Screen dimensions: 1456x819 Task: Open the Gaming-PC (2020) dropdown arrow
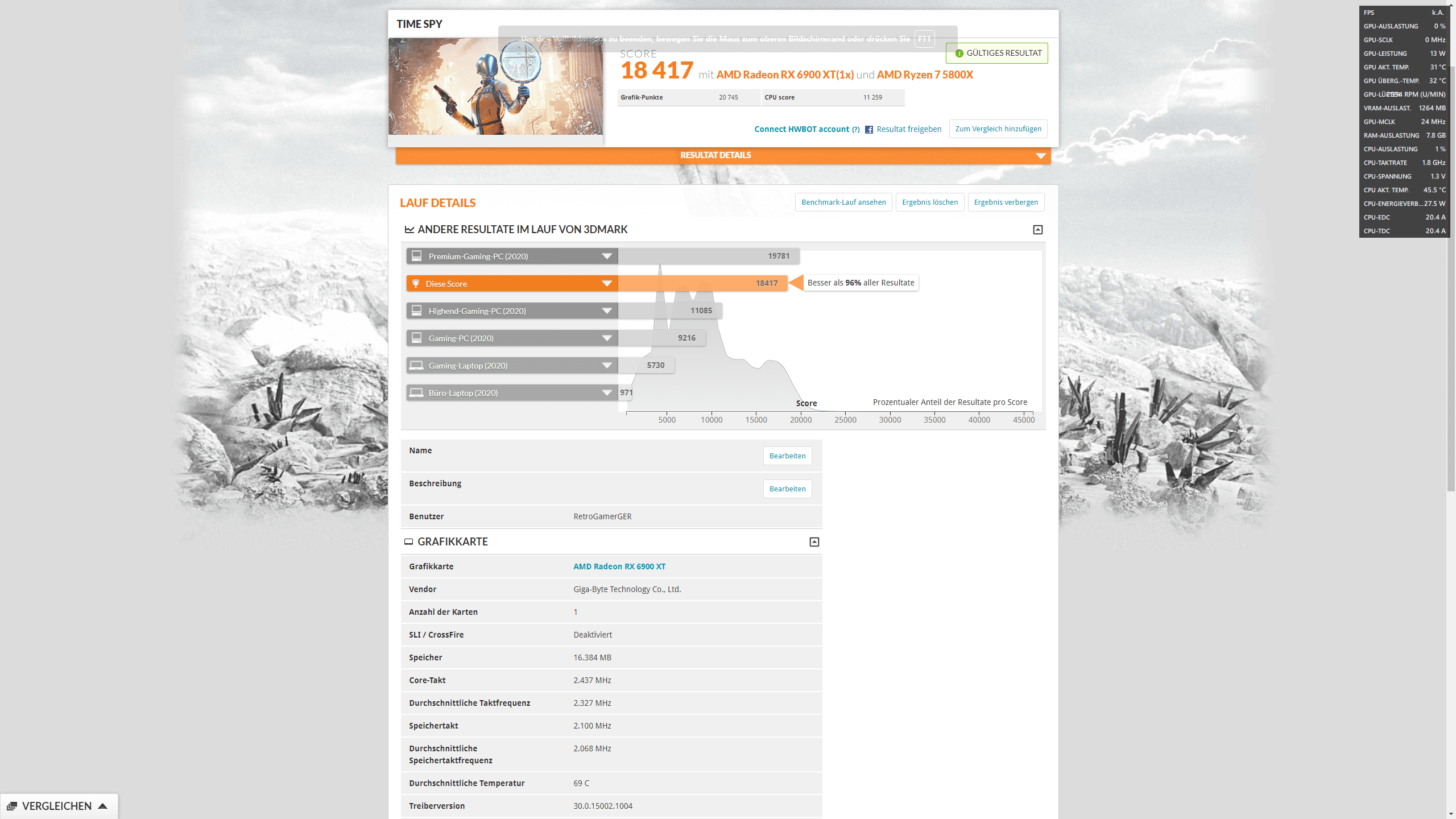[607, 338]
